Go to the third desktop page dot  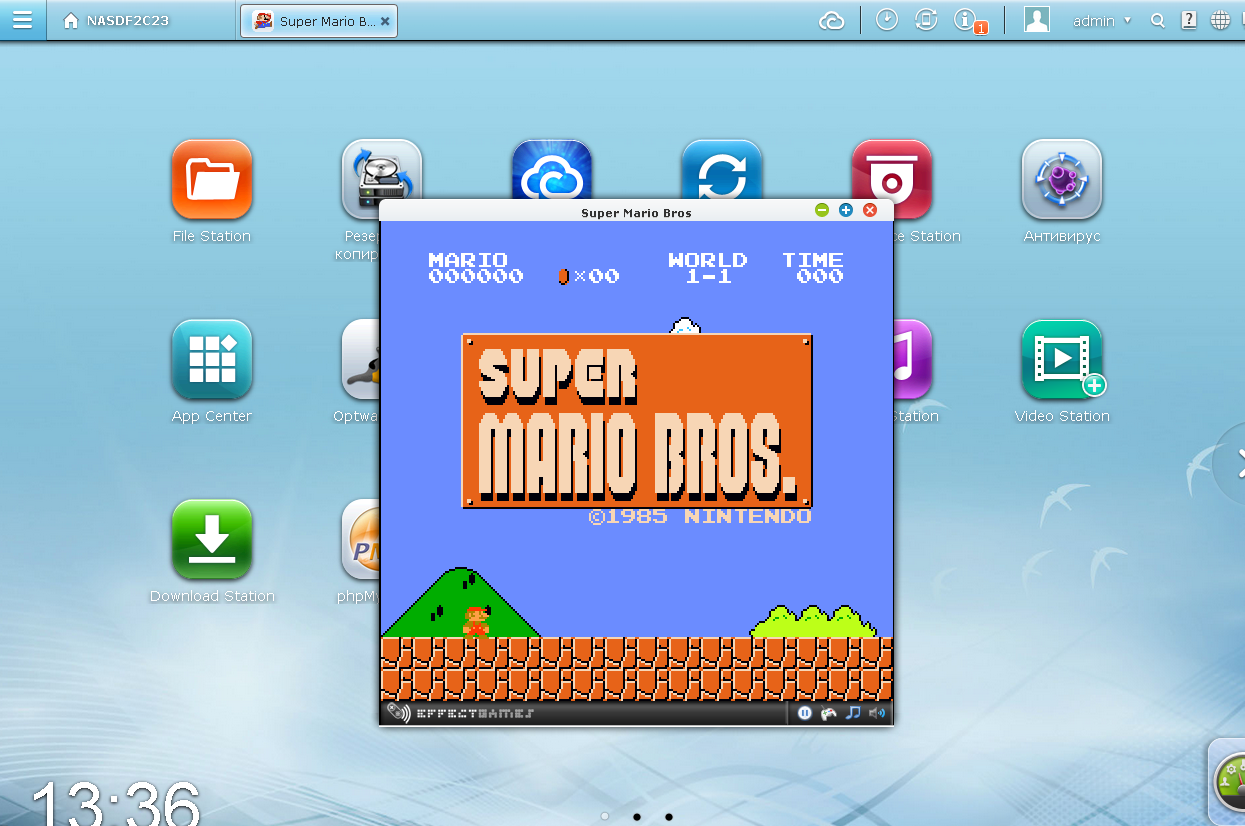(x=669, y=816)
